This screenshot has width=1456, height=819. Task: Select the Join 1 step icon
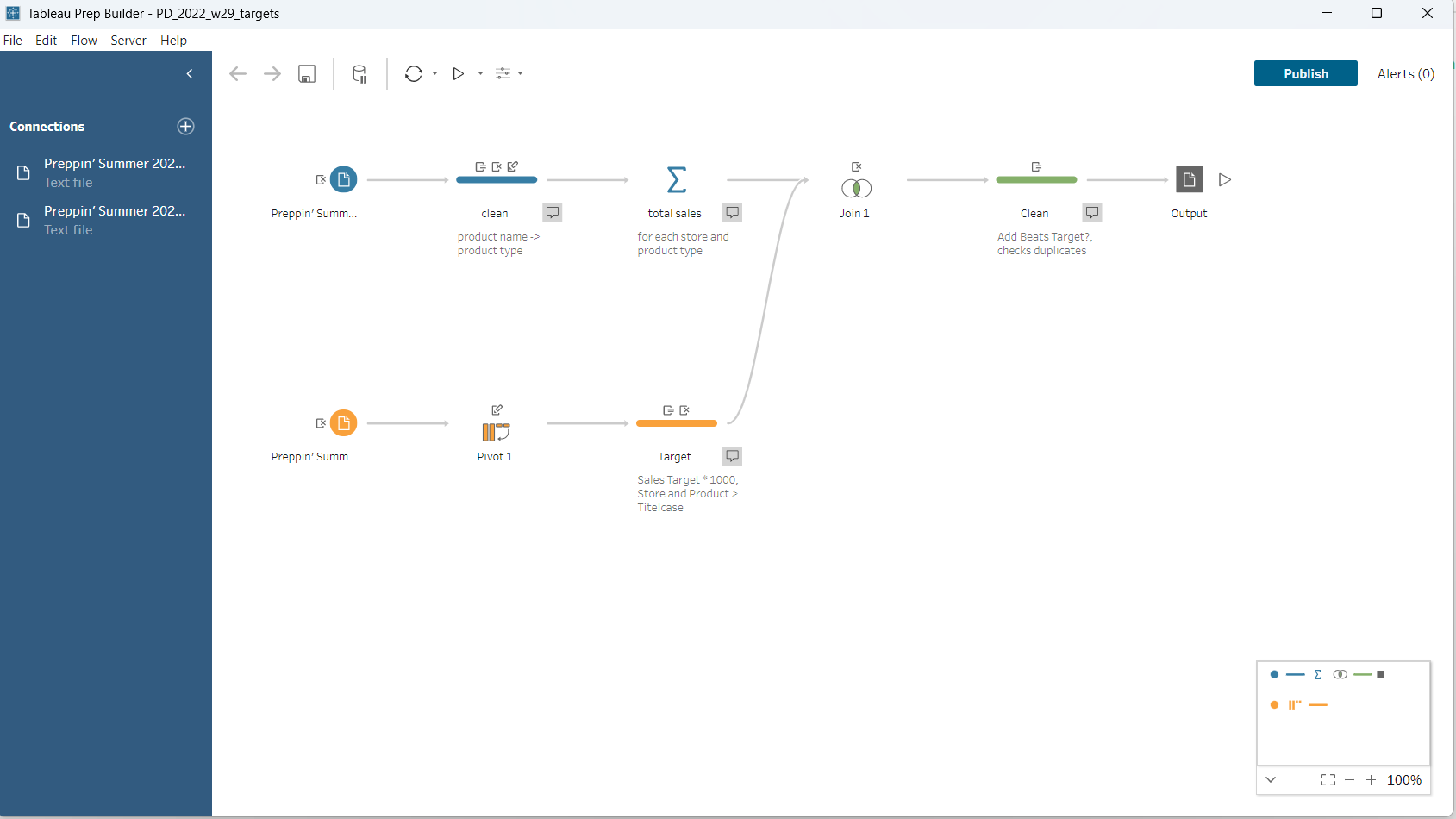(856, 188)
